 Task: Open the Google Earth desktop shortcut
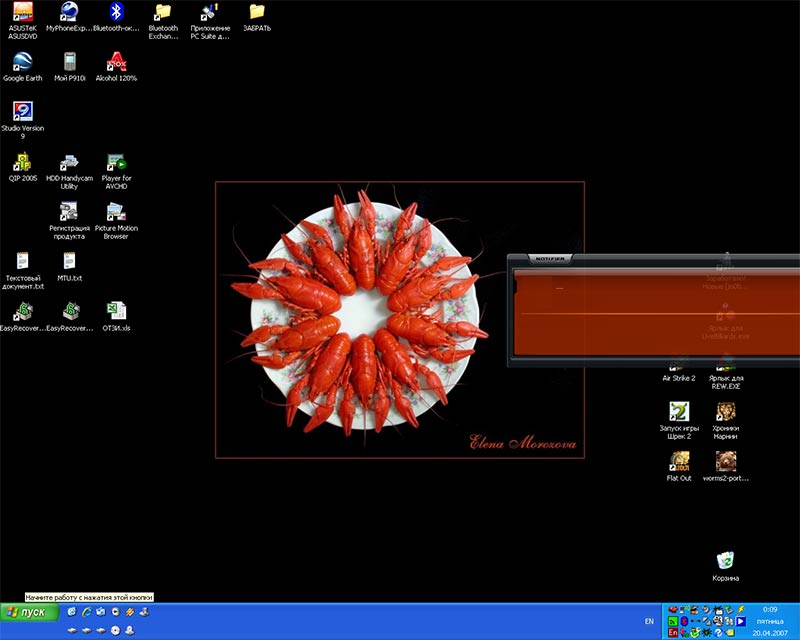coord(22,62)
